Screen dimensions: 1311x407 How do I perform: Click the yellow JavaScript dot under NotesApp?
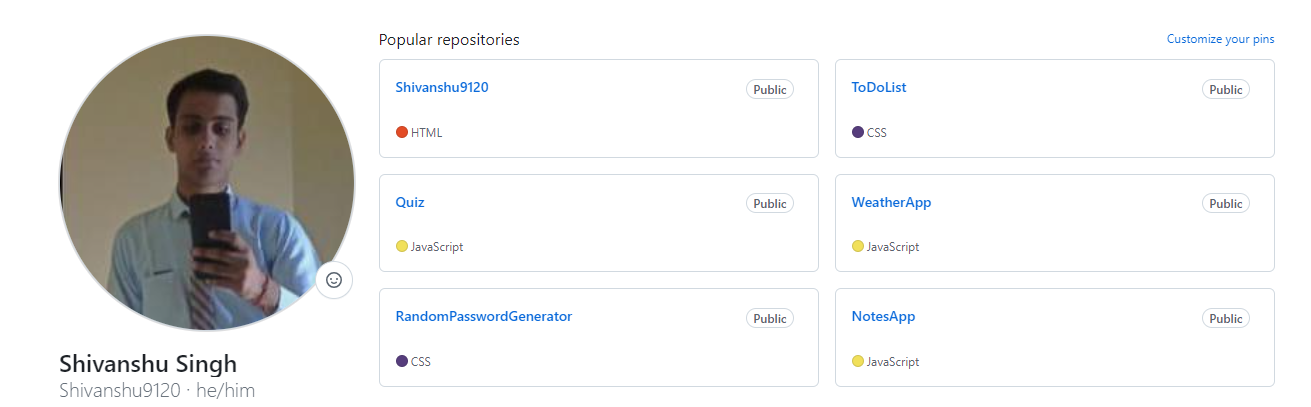pos(858,361)
